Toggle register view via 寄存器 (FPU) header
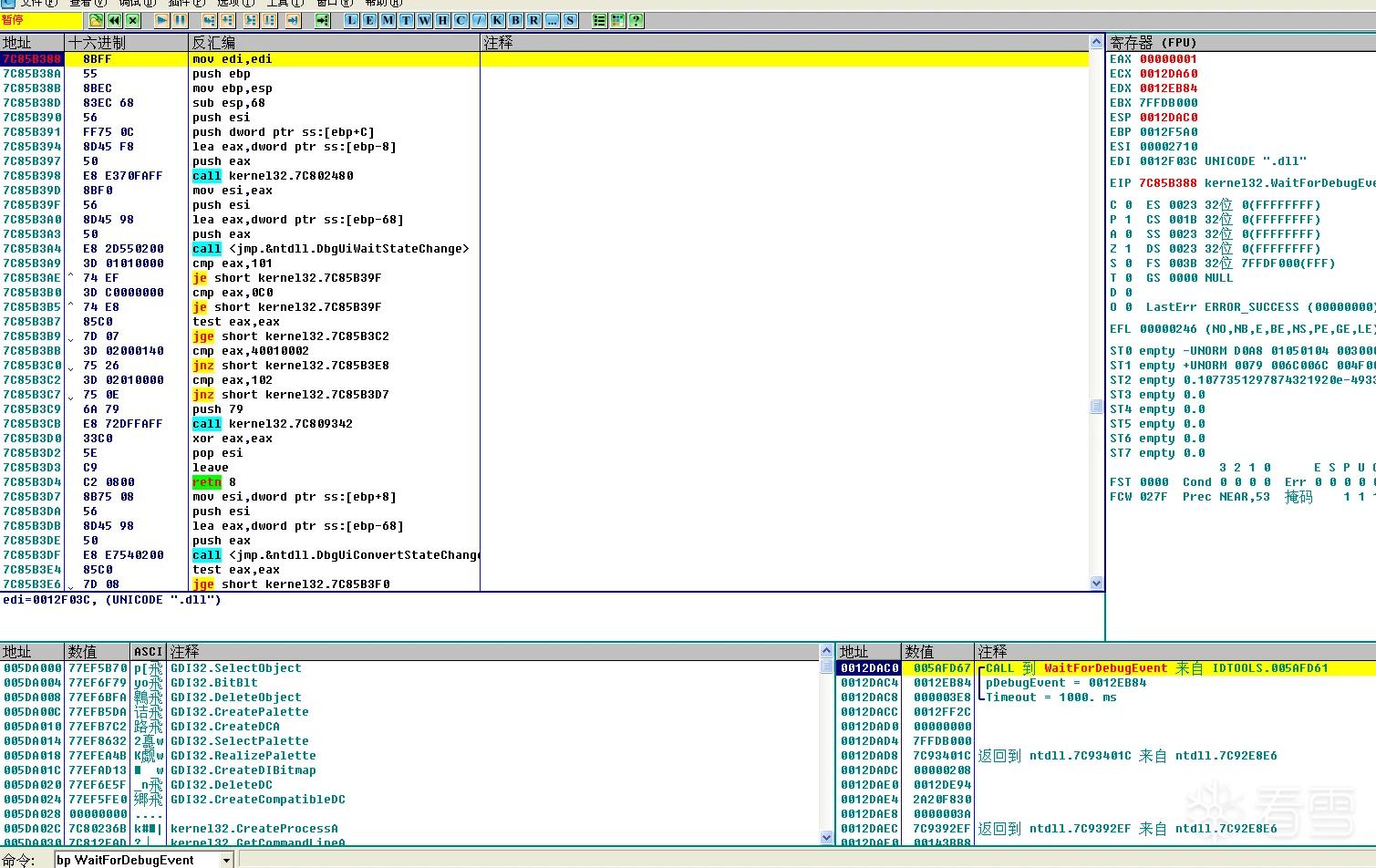Image resolution: width=1376 pixels, height=868 pixels. click(1241, 43)
